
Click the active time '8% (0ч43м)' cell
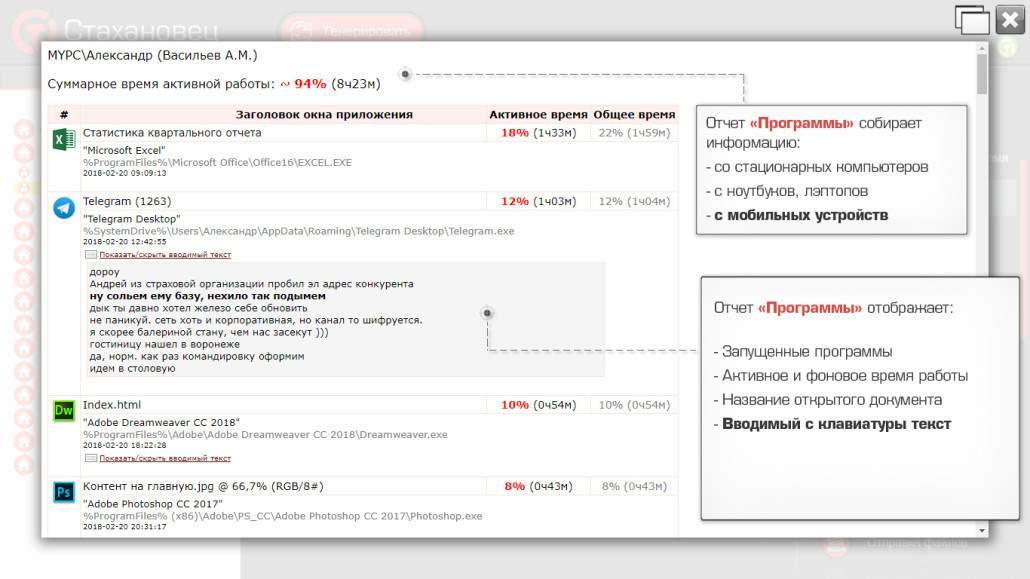click(x=539, y=486)
